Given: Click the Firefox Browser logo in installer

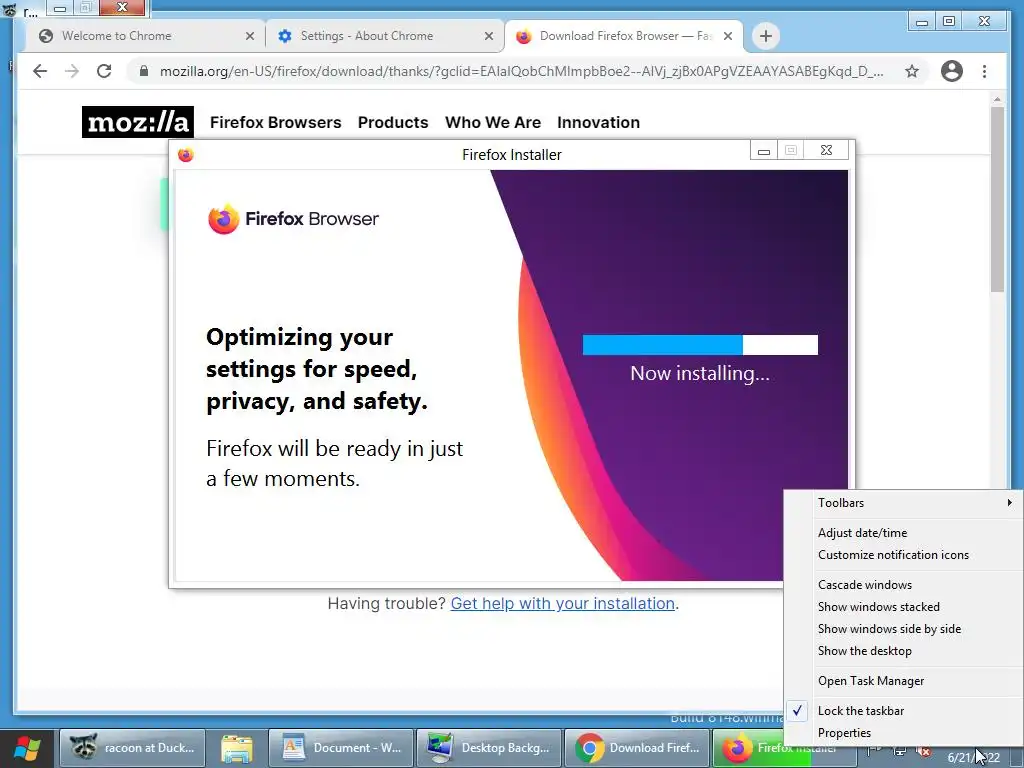Looking at the screenshot, I should (x=293, y=219).
